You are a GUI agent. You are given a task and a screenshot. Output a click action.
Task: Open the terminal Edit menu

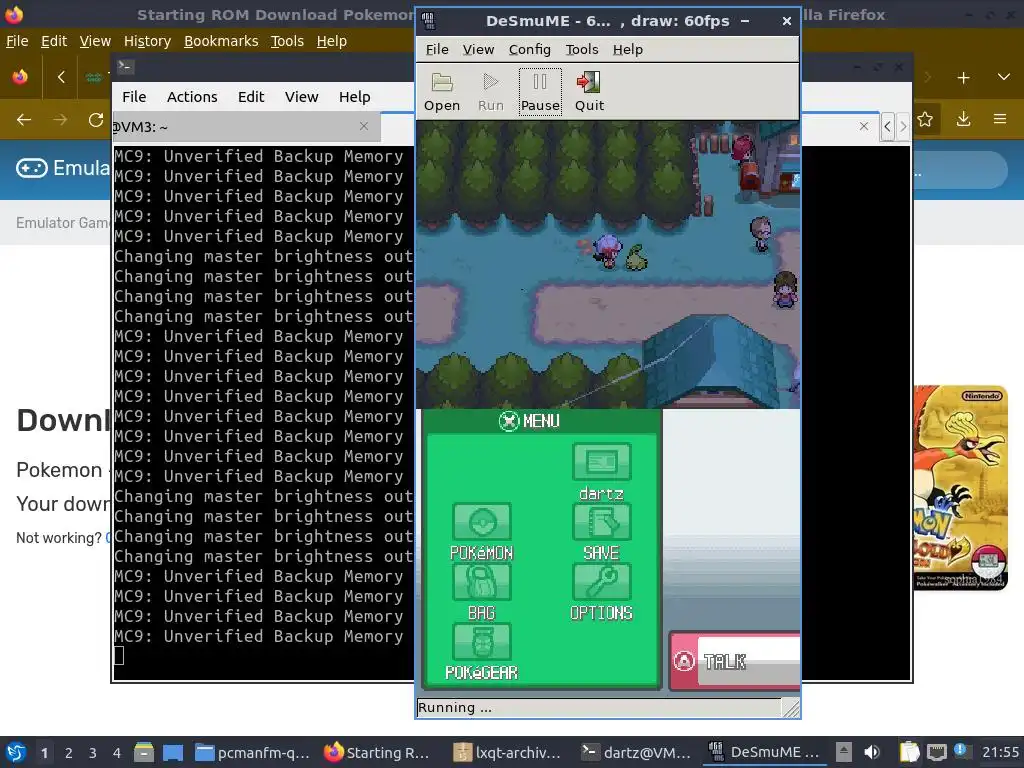tap(251, 97)
